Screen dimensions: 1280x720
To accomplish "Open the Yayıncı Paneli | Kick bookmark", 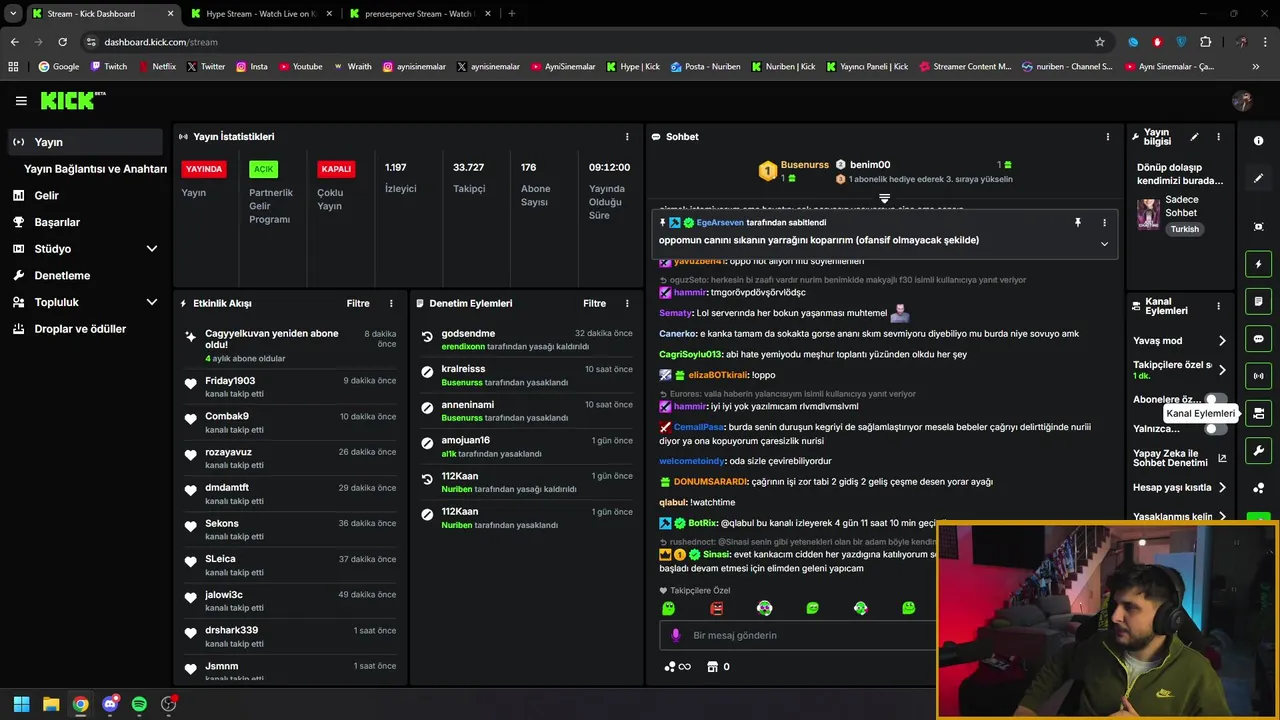I will [867, 67].
